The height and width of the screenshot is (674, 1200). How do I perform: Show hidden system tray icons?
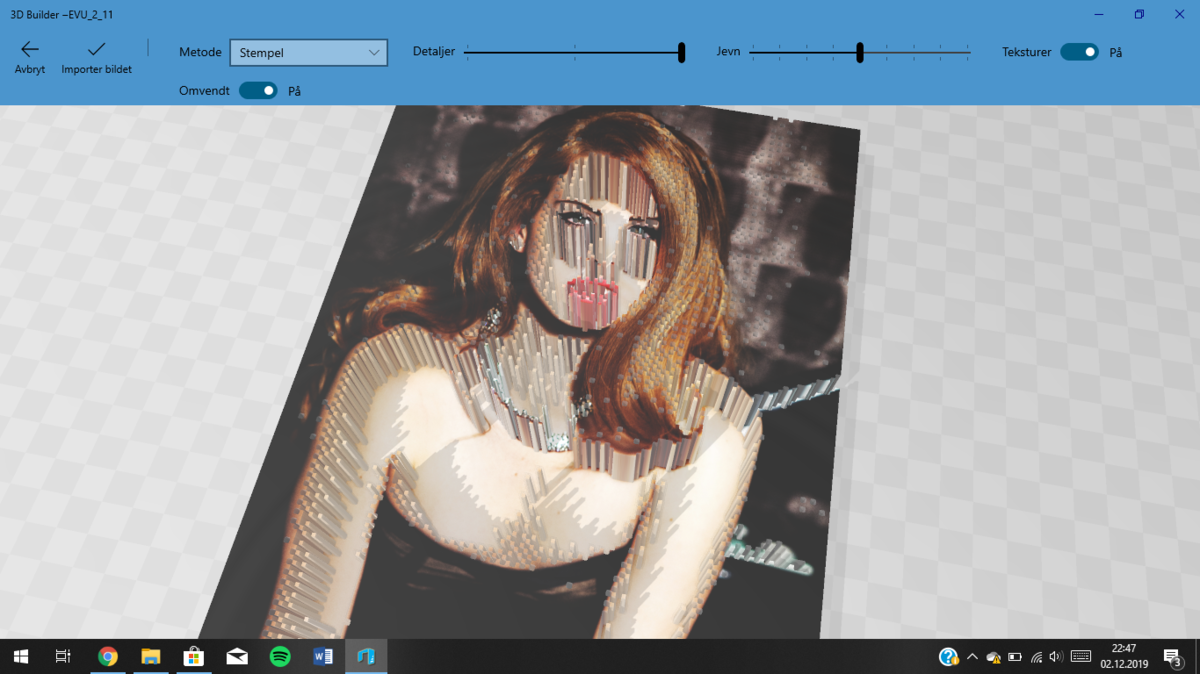972,657
